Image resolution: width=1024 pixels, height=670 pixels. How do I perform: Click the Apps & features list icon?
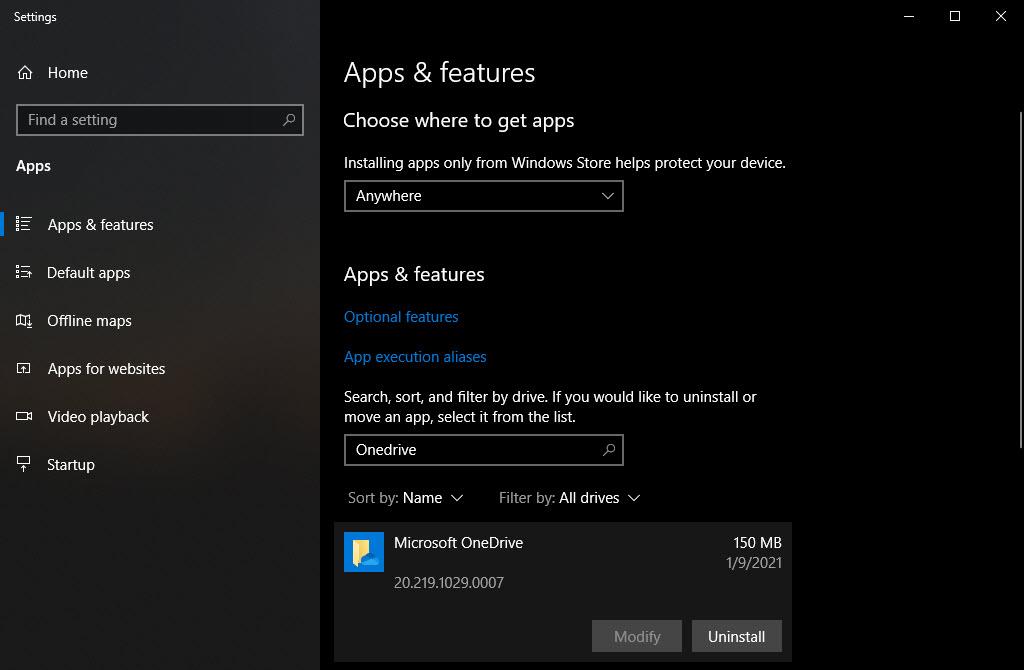click(x=24, y=224)
